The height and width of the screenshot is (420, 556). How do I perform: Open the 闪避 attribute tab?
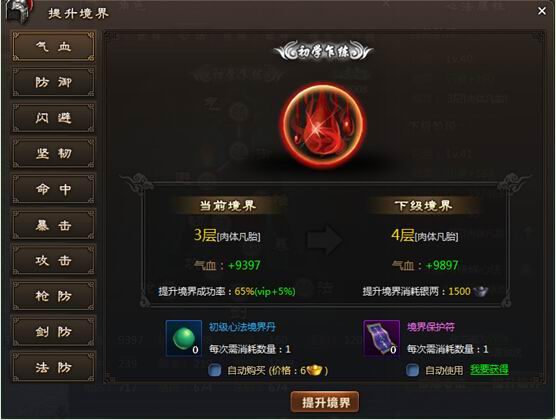(54, 118)
